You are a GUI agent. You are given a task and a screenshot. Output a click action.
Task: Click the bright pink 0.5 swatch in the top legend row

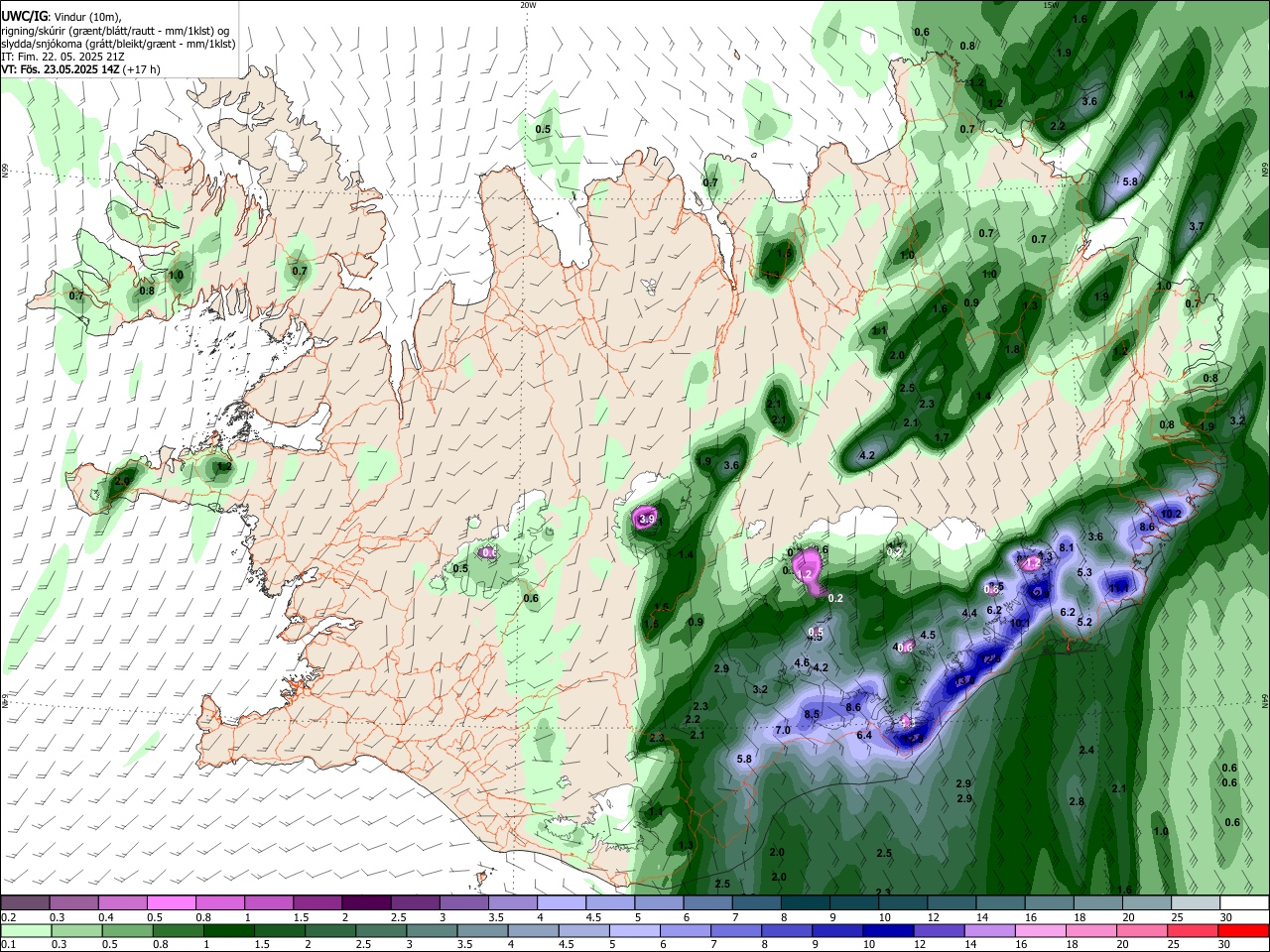[171, 903]
